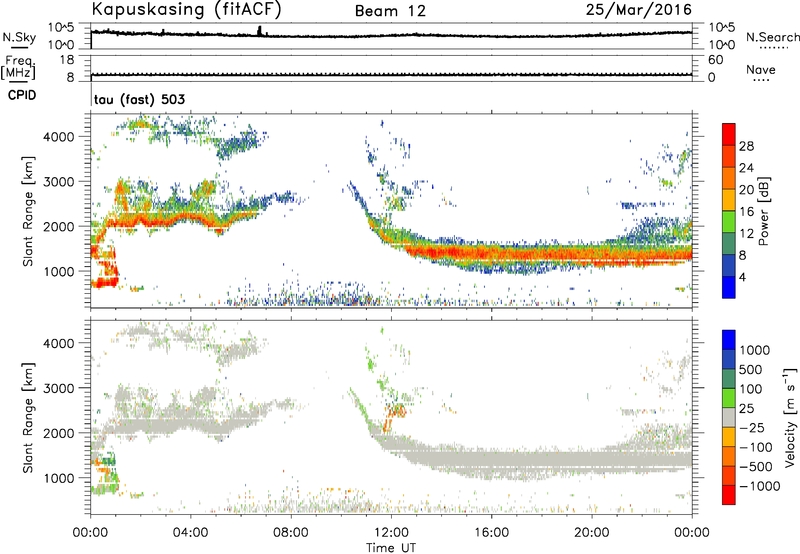Click the -1000 tick on velocity colorbar
This screenshot has height=554, width=800.
point(760,486)
